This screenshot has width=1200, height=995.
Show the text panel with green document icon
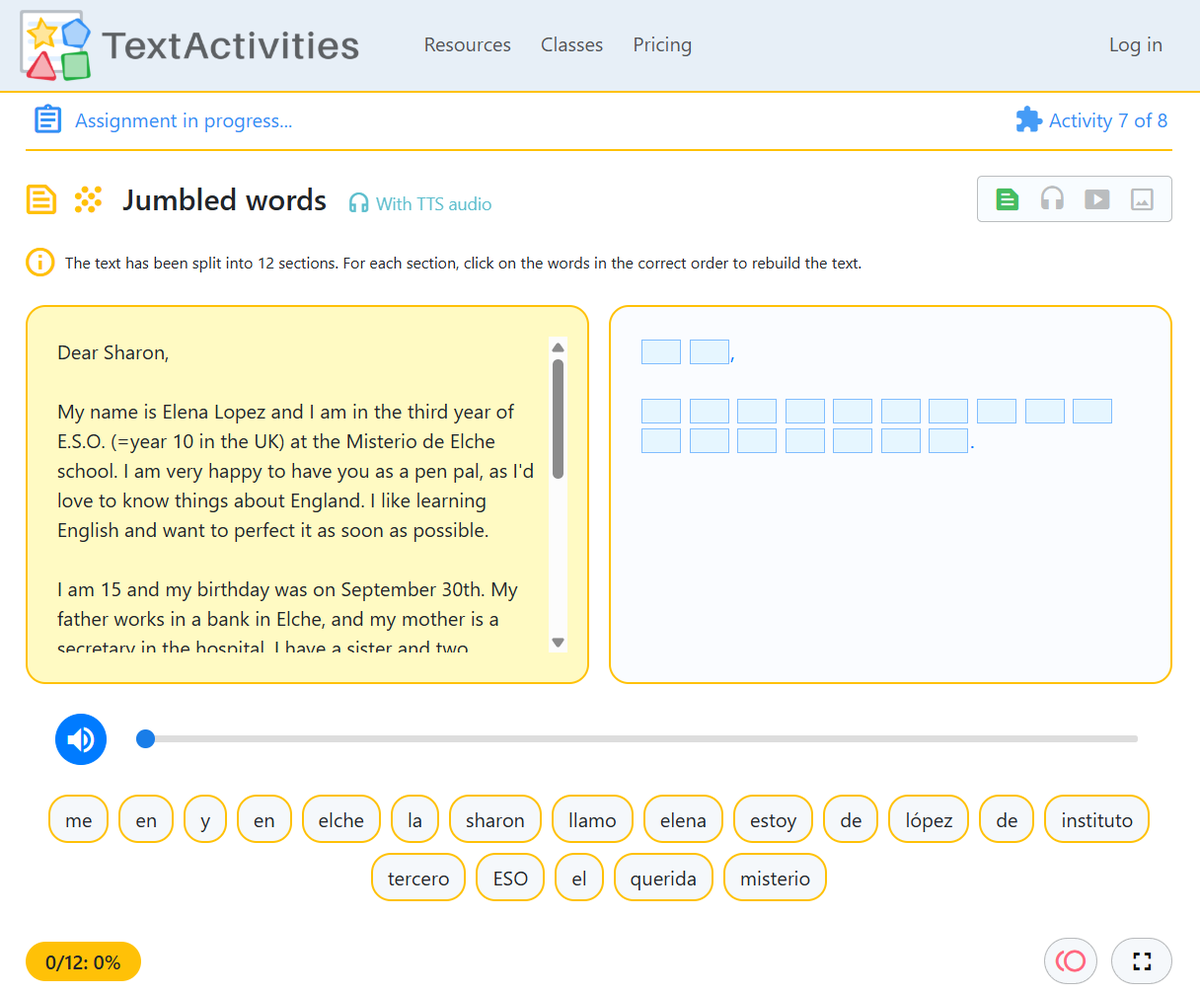pyautogui.click(x=1007, y=199)
